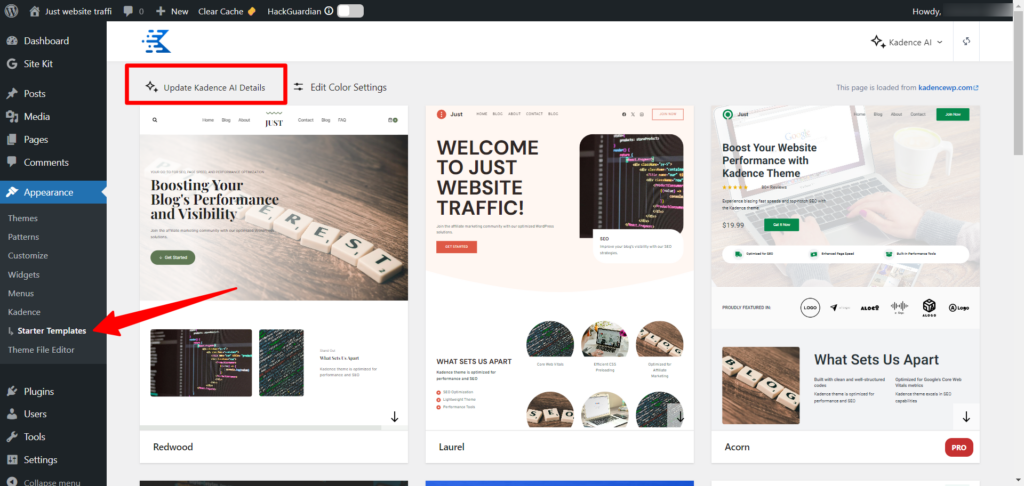Click the Redwood preview scroll-down arrow
The height and width of the screenshot is (486, 1024).
point(394,417)
